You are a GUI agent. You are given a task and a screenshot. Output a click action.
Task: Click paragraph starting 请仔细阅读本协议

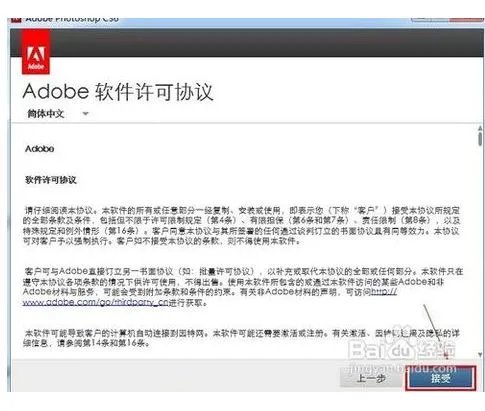point(241,226)
